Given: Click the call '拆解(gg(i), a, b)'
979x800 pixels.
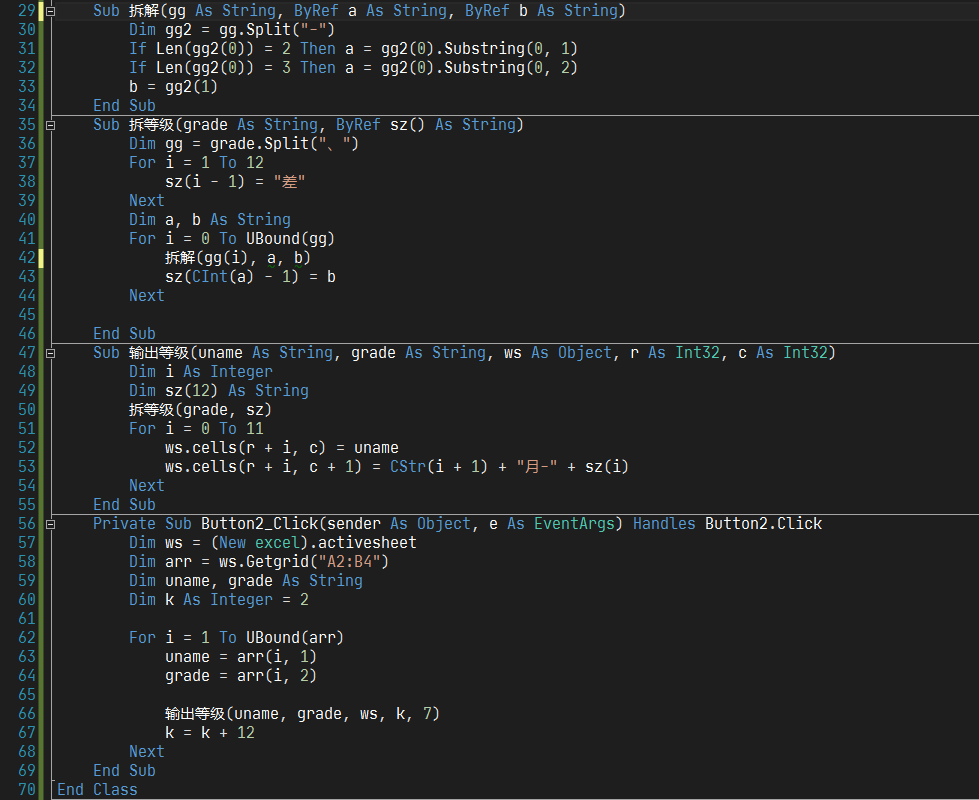Looking at the screenshot, I should 237,258.
